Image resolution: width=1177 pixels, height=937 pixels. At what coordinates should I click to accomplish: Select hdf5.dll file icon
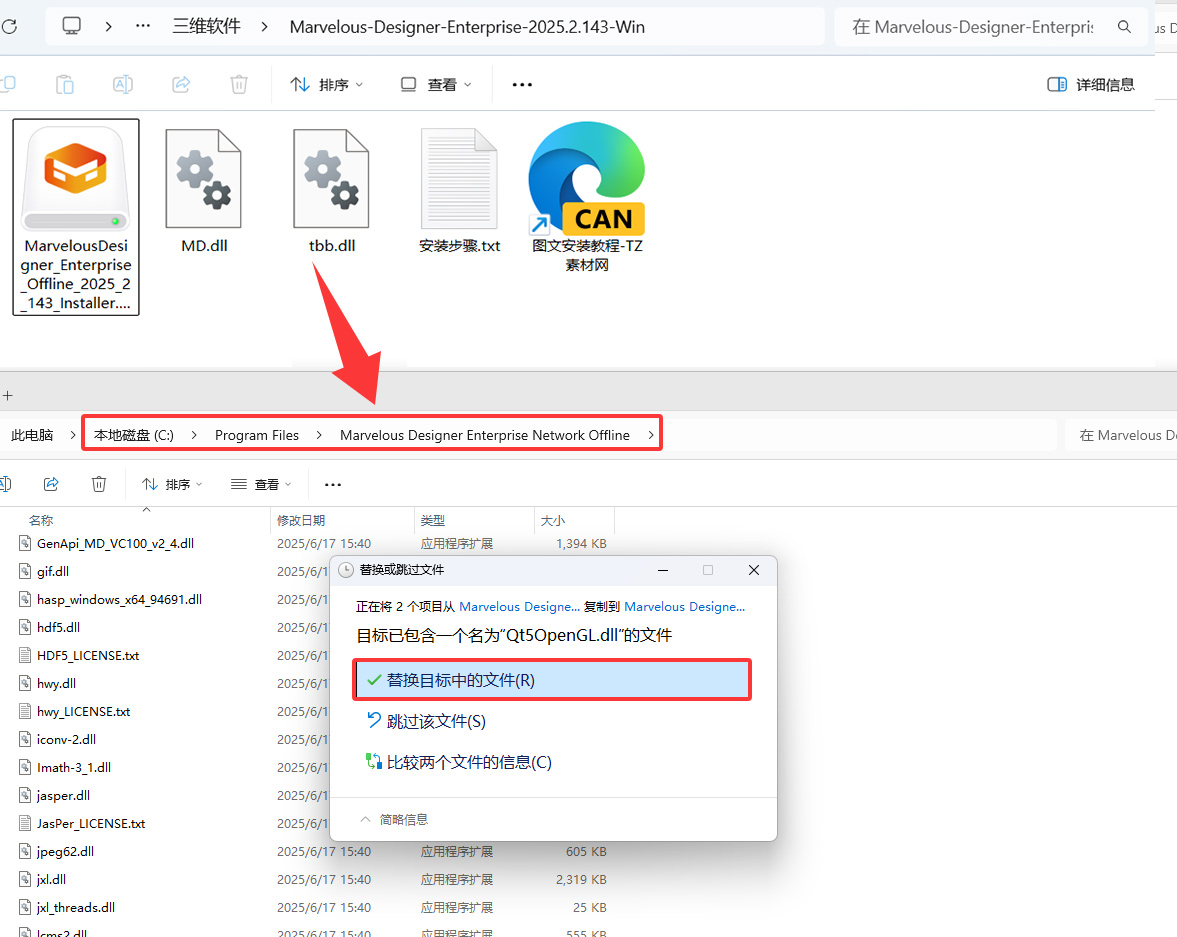pyautogui.click(x=26, y=627)
